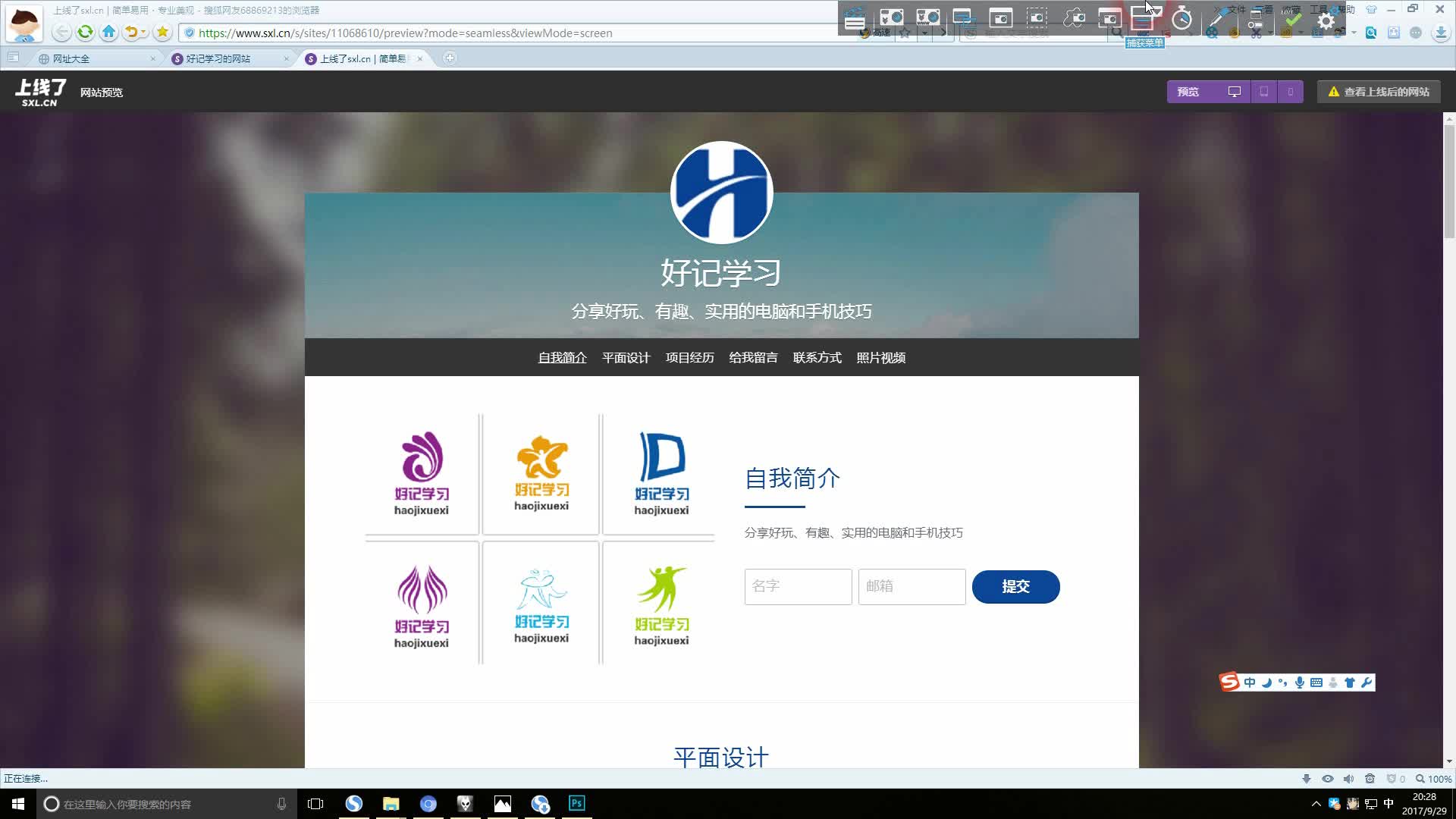Click the browser download arrow icon

point(1441,33)
